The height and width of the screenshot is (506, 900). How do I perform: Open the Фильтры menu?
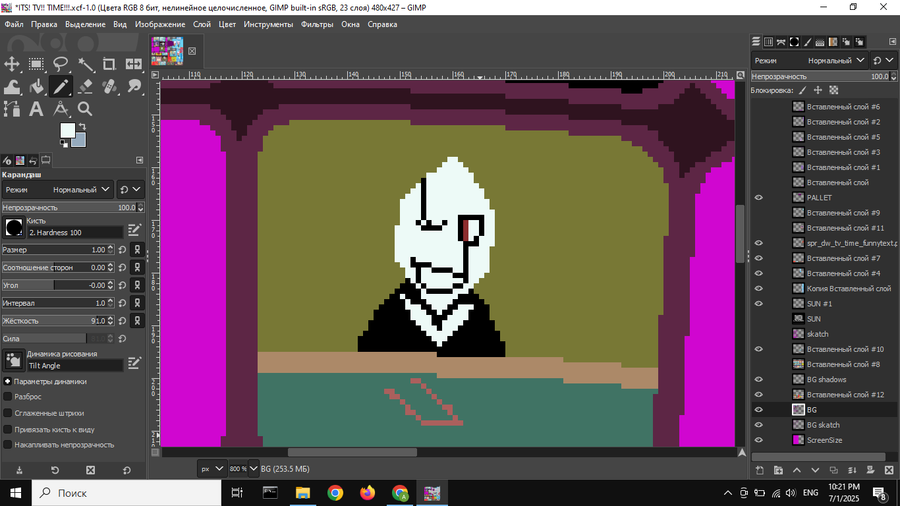pyautogui.click(x=317, y=24)
